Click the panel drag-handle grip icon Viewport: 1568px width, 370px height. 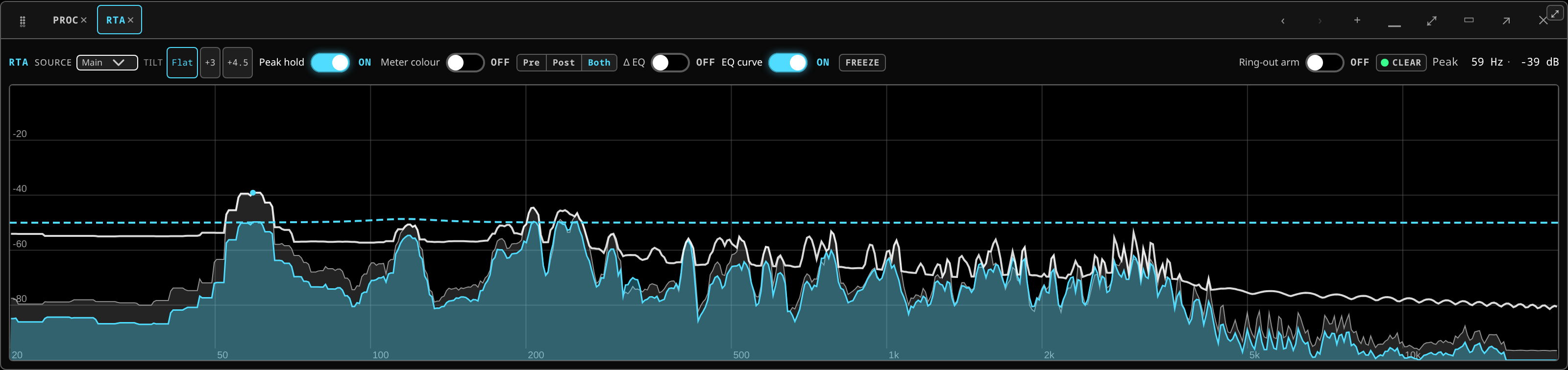[x=23, y=21]
